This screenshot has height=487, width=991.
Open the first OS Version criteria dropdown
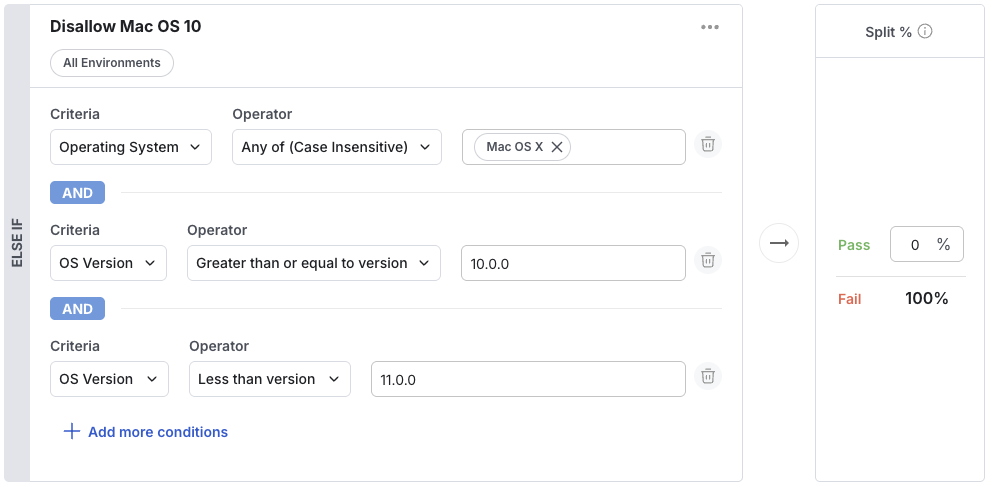click(x=109, y=263)
